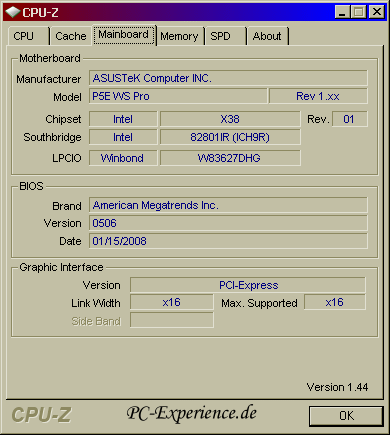Click the BIOS Version field 0506
Image resolution: width=390 pixels, height=435 pixels.
pos(228,223)
